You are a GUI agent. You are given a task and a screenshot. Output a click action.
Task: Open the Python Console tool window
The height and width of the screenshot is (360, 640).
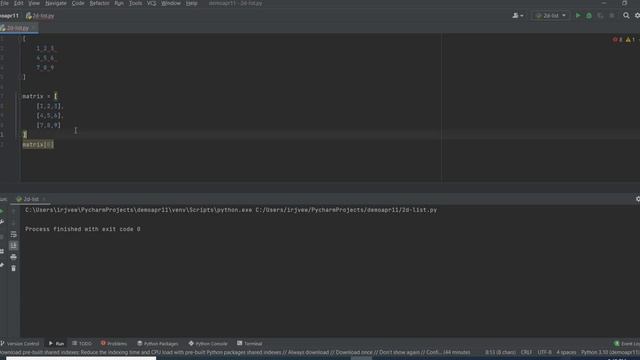(208, 344)
